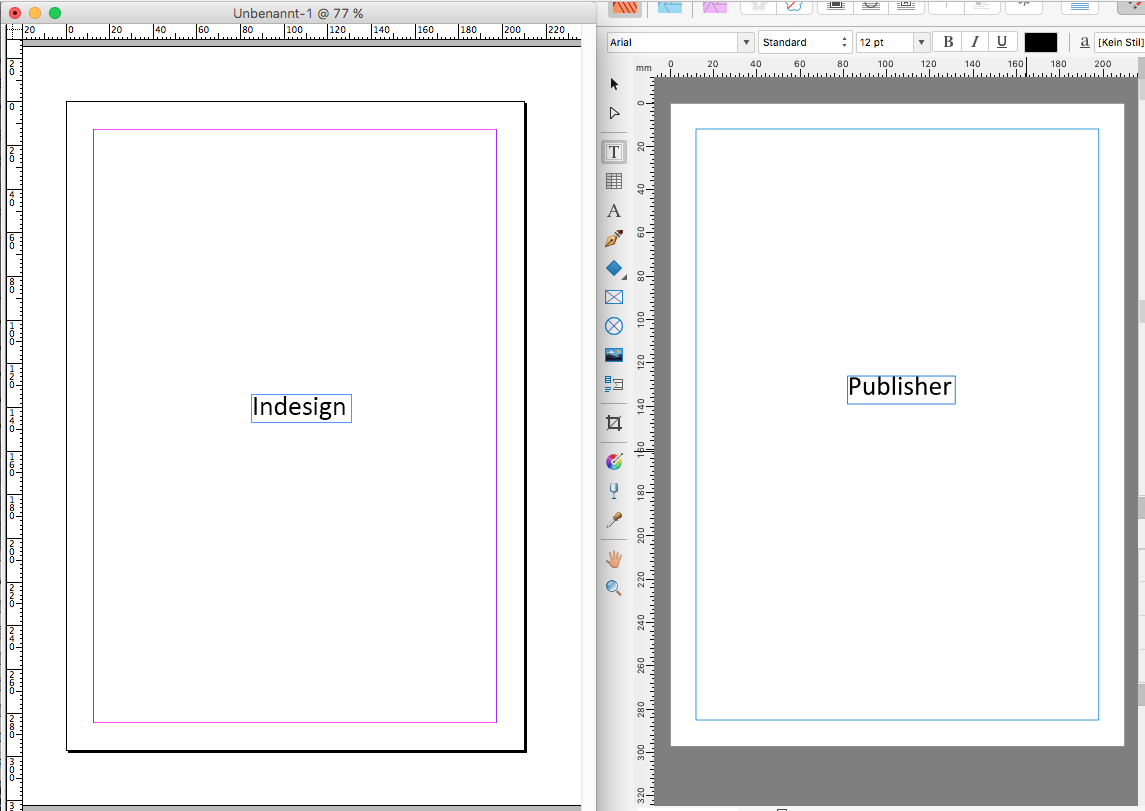
Task: Choose the Artistic Text tool
Action: (x=614, y=211)
